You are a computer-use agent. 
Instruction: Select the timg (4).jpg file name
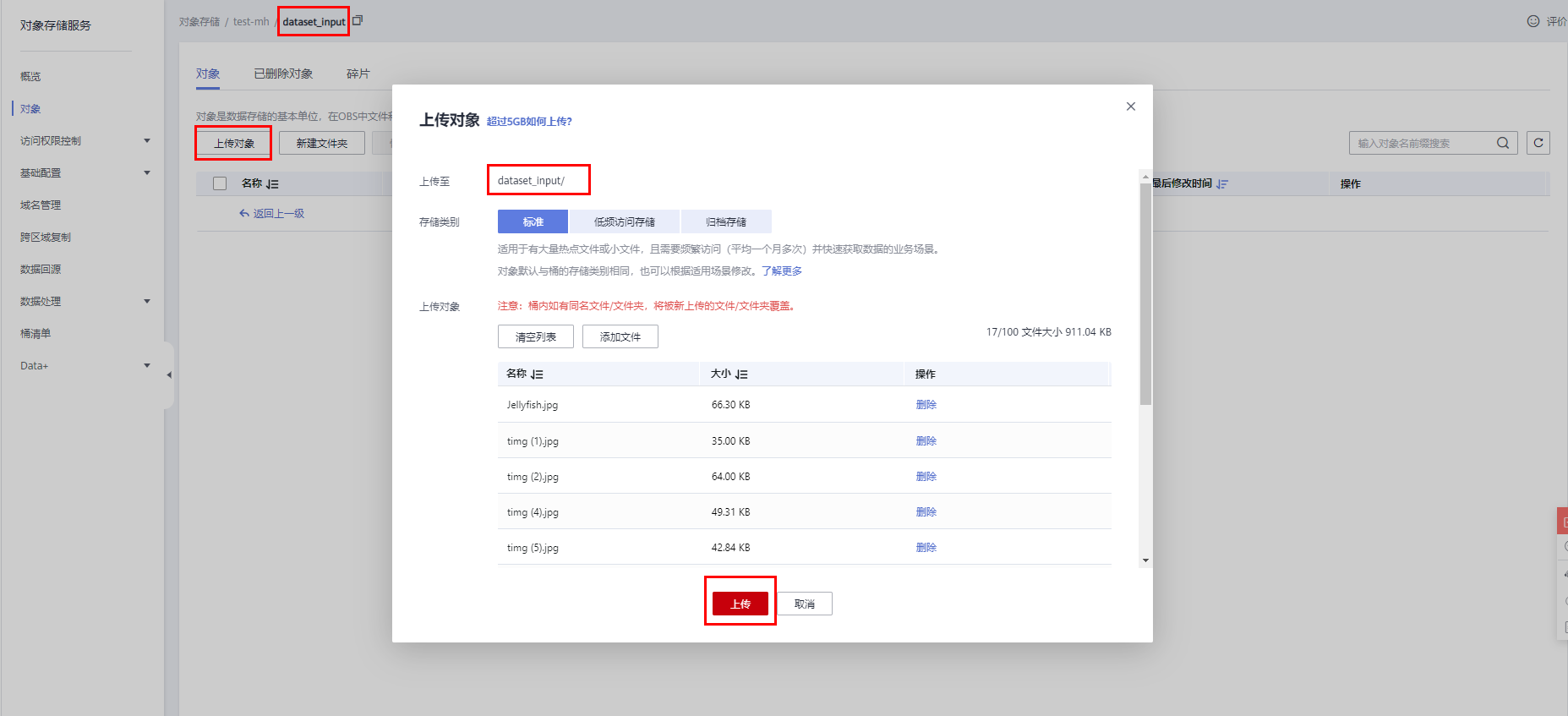[533, 512]
